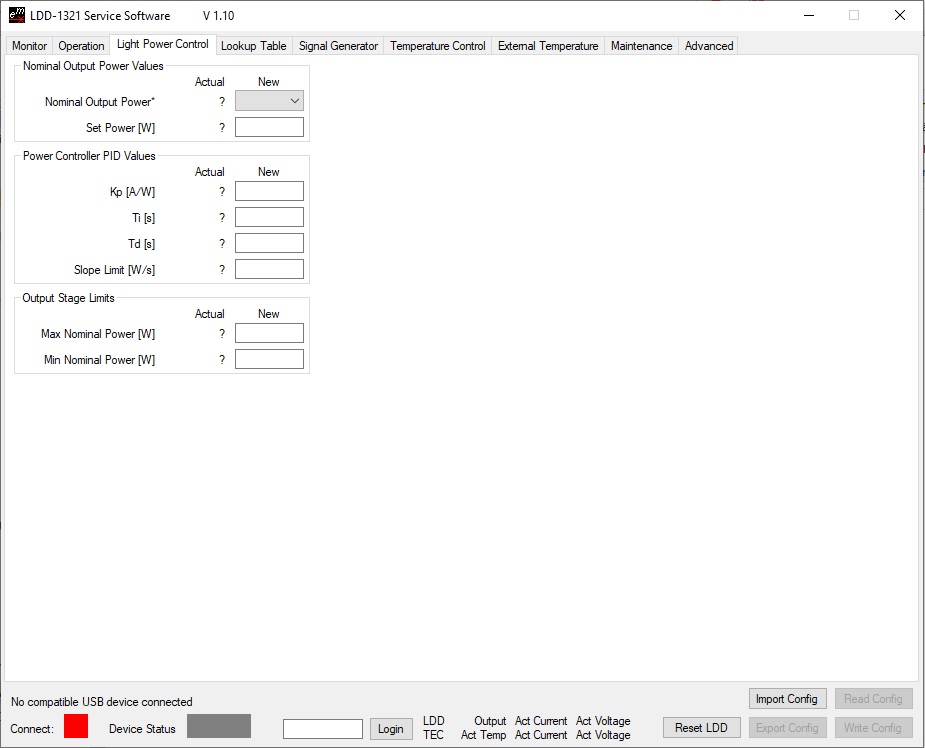
Task: Open the Nominal Output Power dropdown
Action: point(269,101)
